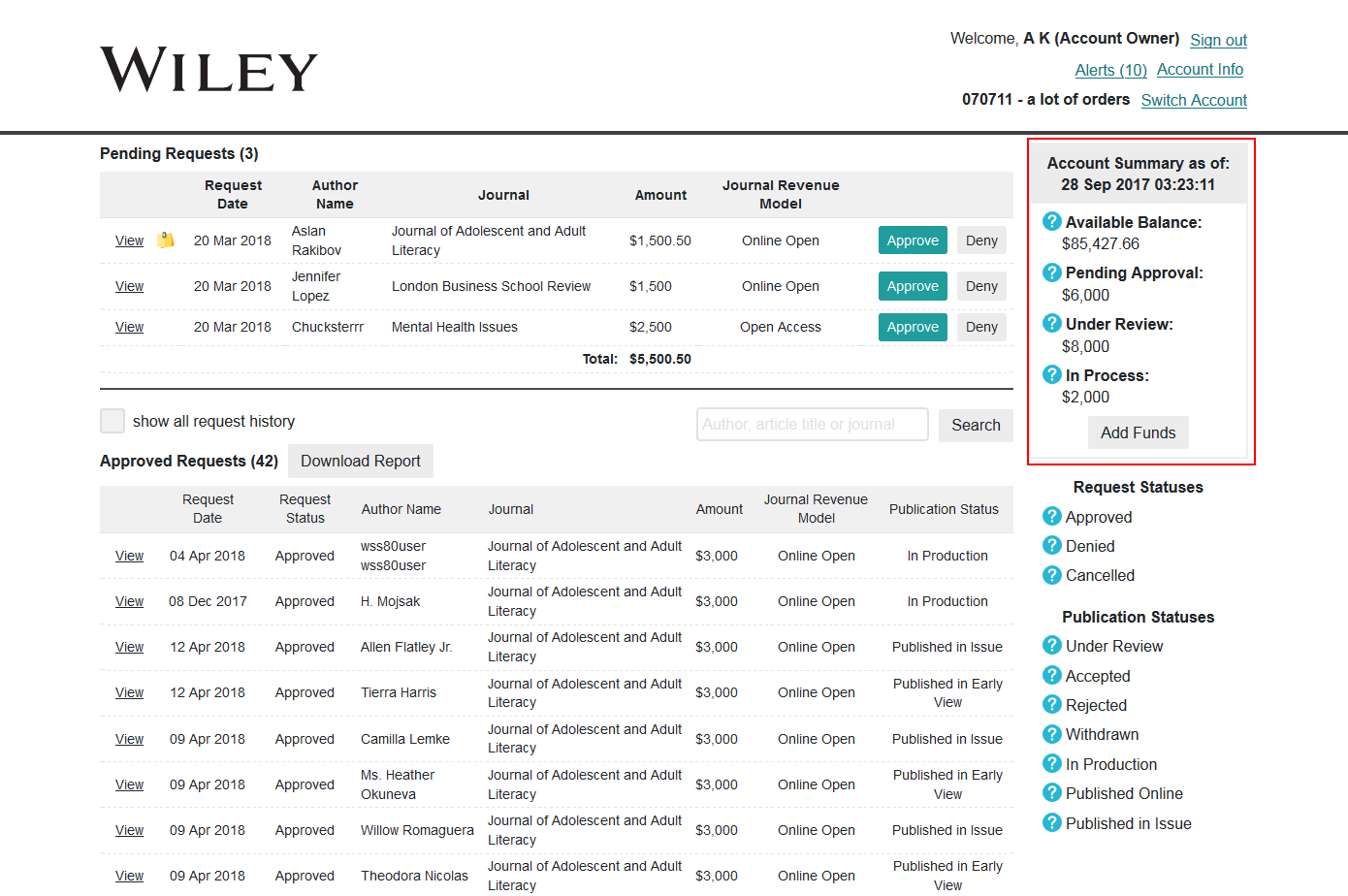1348x896 pixels.
Task: Click the Withdrawn publication status help icon
Action: click(x=1051, y=734)
